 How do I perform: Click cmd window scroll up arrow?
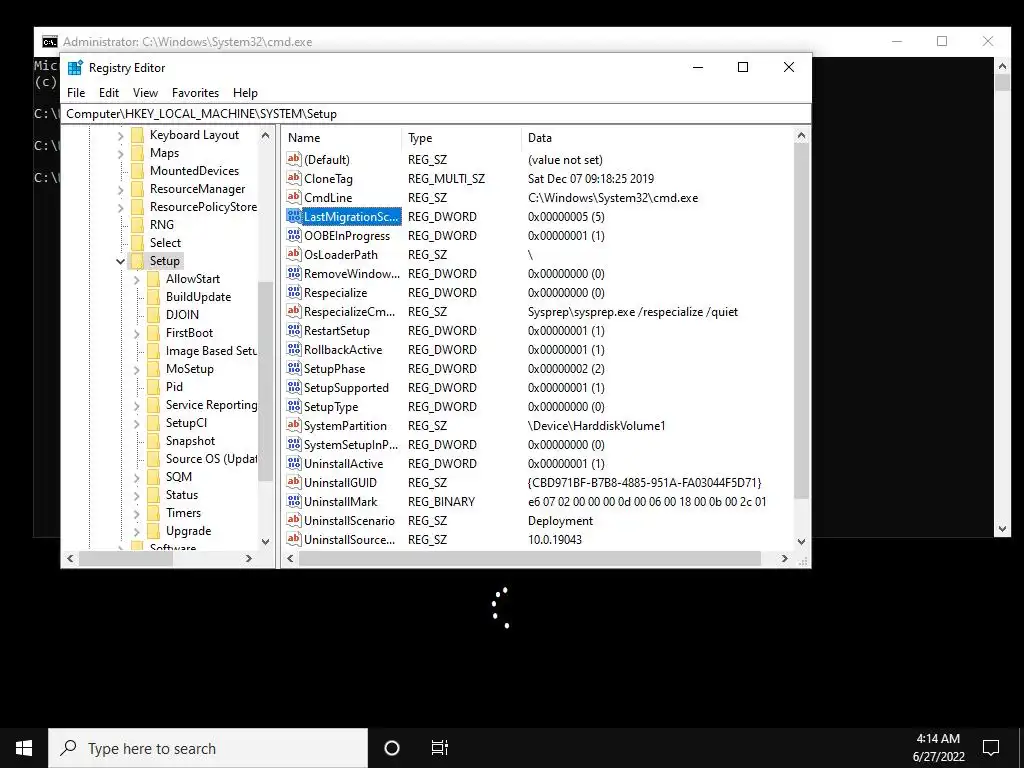(1002, 65)
